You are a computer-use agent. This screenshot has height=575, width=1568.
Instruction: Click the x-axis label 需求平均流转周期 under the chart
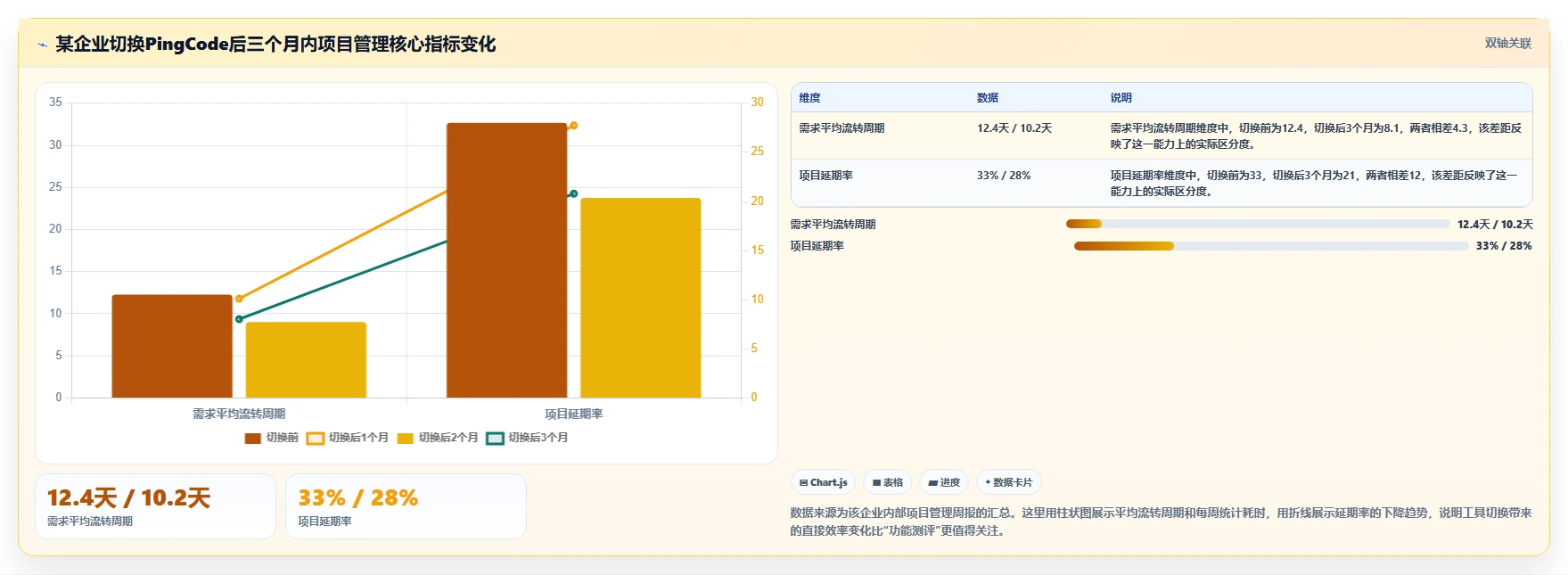[x=239, y=414]
